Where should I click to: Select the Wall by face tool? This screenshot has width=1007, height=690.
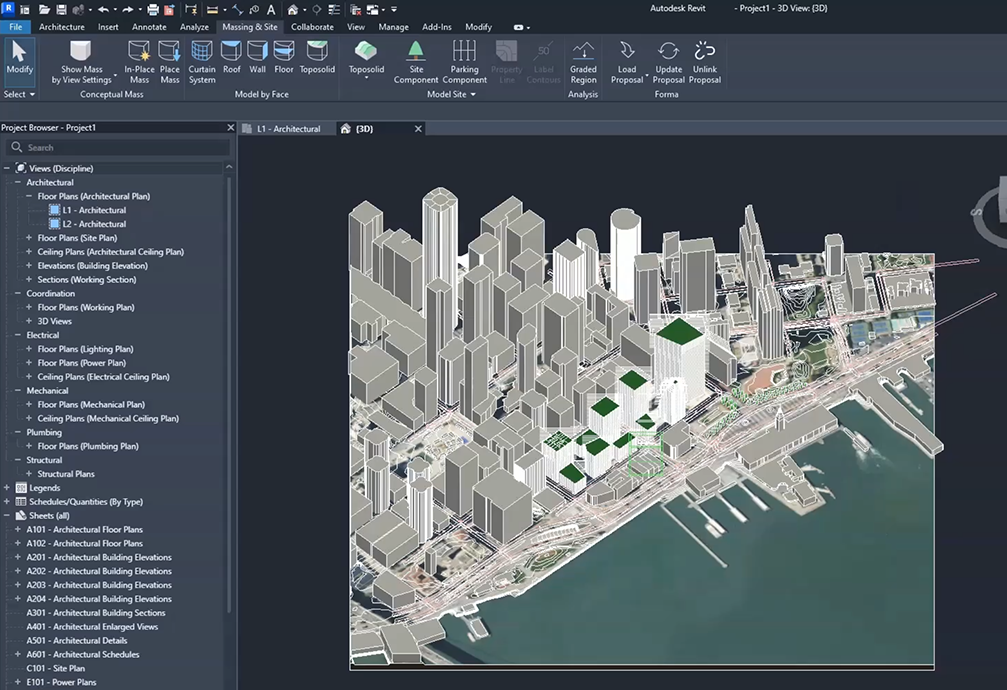pos(258,58)
